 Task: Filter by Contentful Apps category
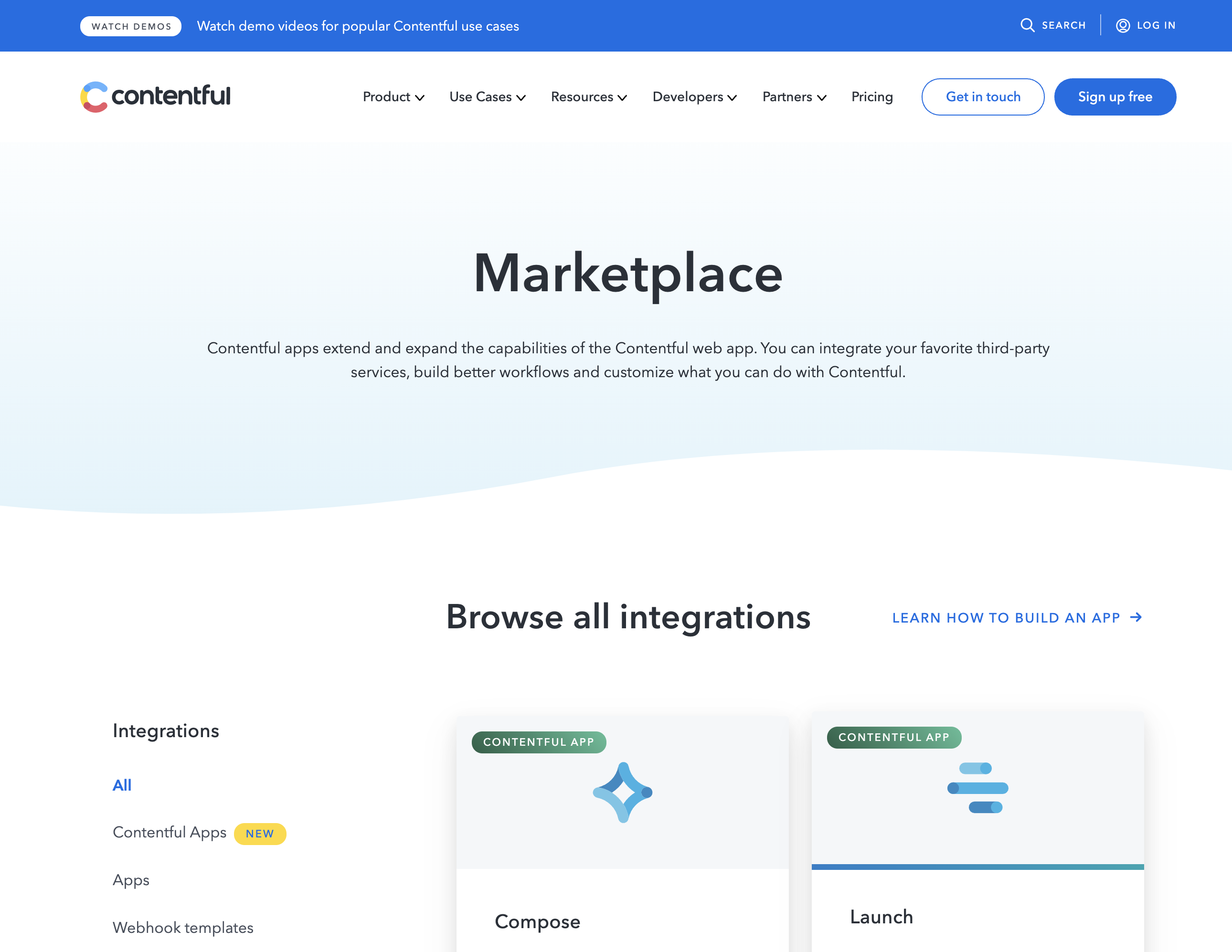[x=169, y=833]
